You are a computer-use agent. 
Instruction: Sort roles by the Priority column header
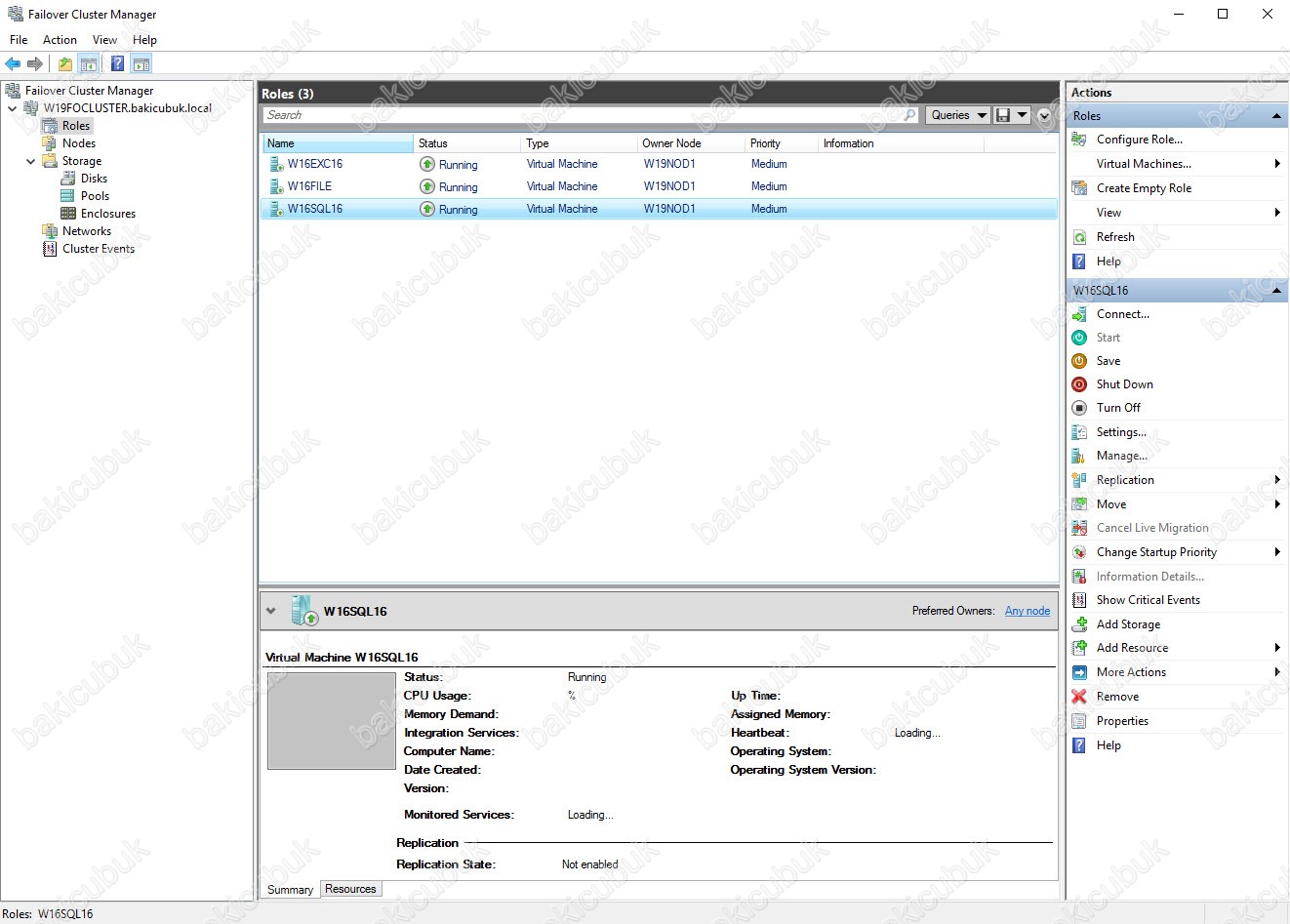point(781,143)
